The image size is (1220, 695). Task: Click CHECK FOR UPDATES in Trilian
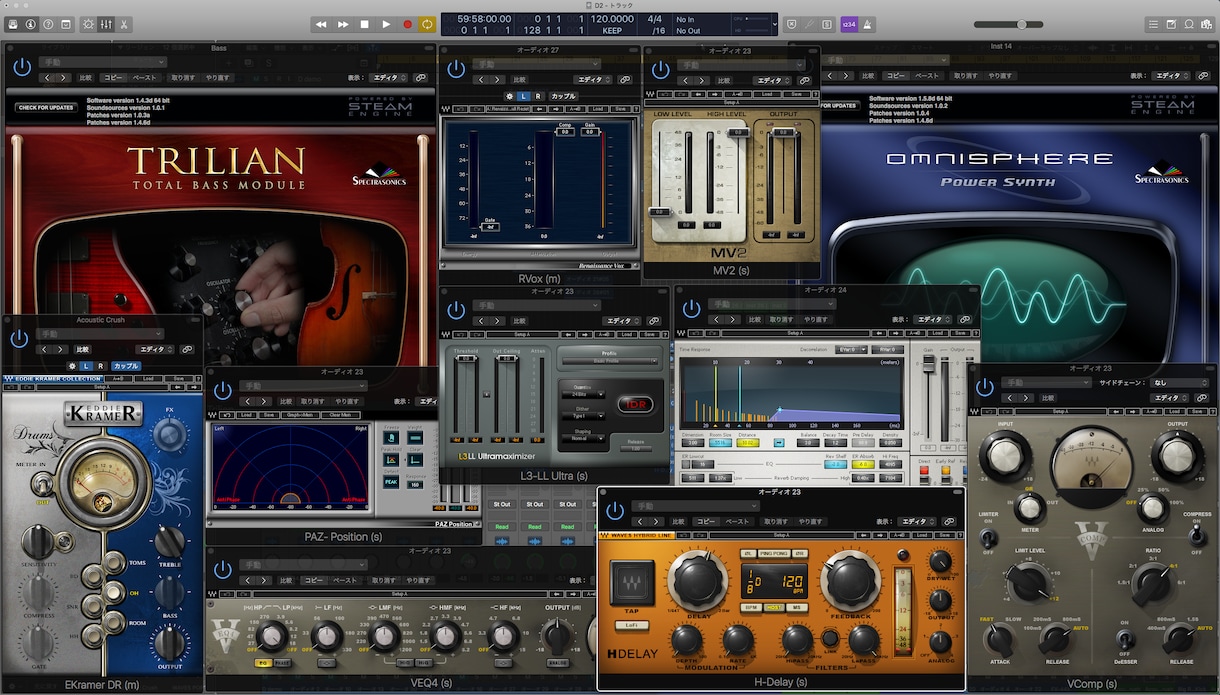point(46,107)
